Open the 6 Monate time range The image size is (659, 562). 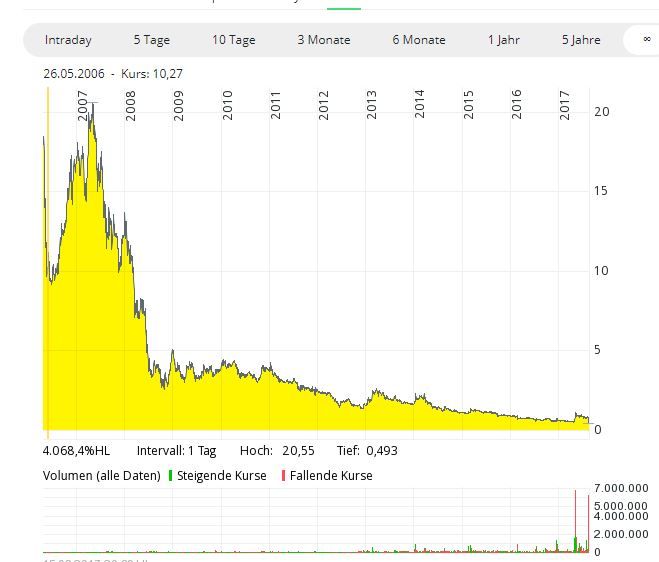418,40
